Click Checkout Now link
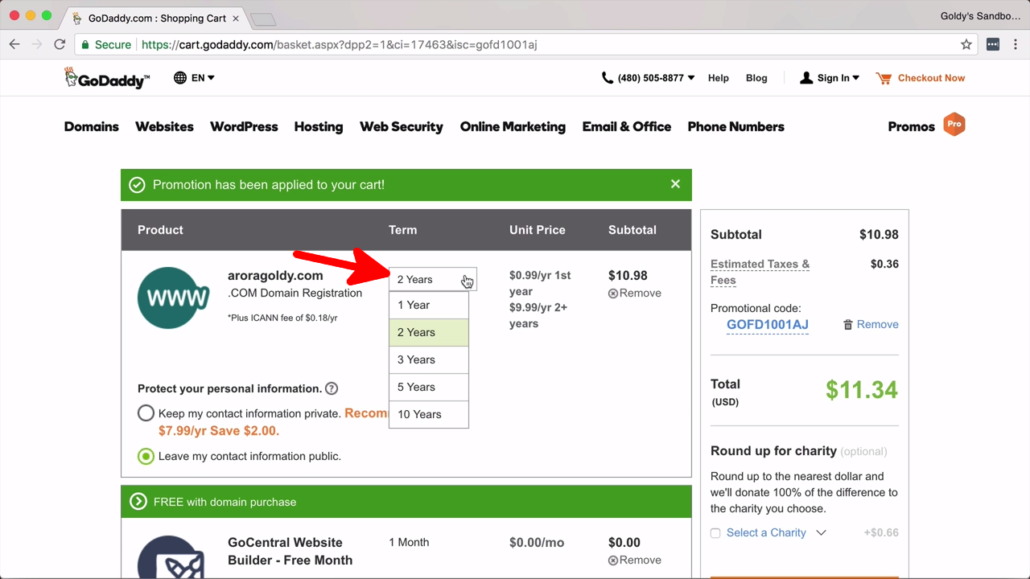This screenshot has height=579, width=1030. (931, 78)
